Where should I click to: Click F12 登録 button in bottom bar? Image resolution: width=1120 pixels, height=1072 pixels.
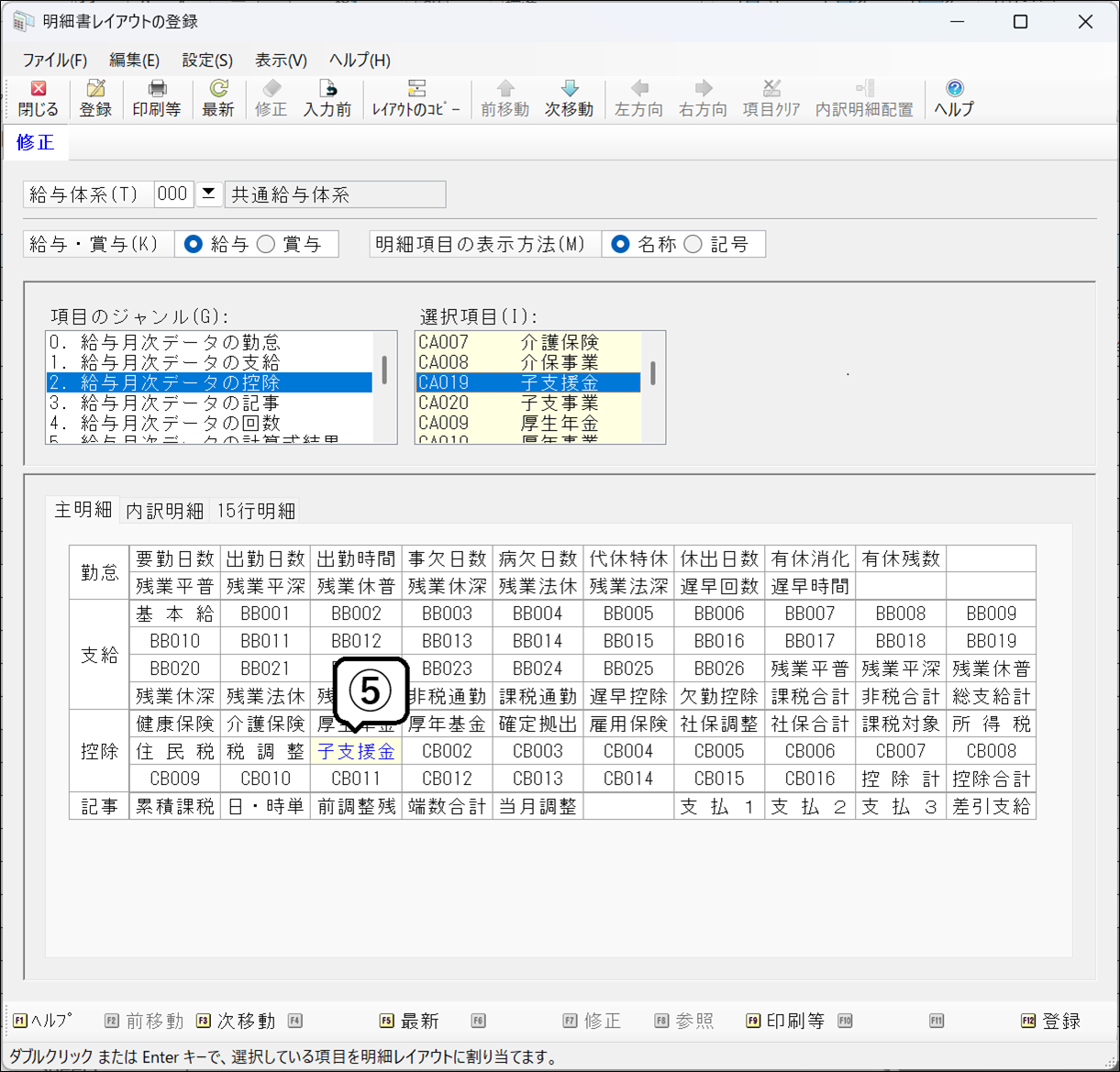click(1051, 1021)
